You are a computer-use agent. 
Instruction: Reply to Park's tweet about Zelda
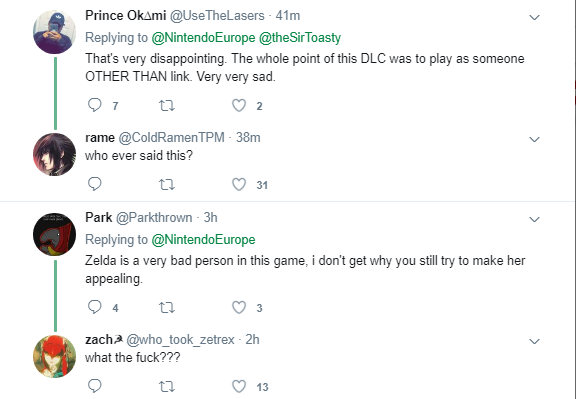[95, 307]
